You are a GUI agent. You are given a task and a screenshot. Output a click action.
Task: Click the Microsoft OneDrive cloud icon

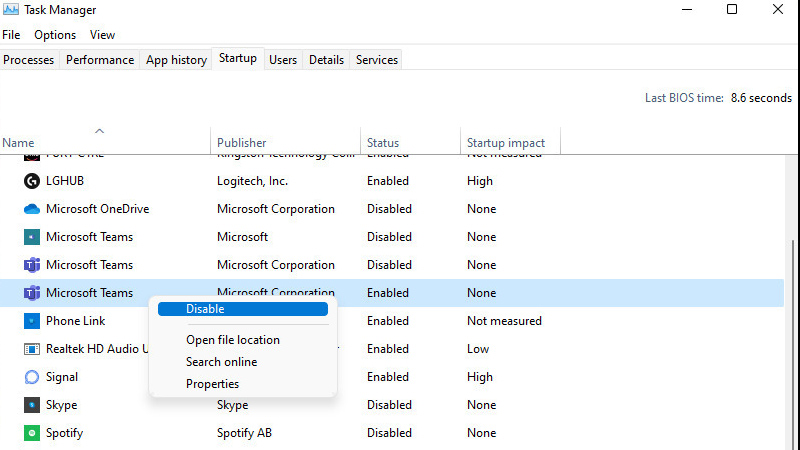pyautogui.click(x=32, y=209)
